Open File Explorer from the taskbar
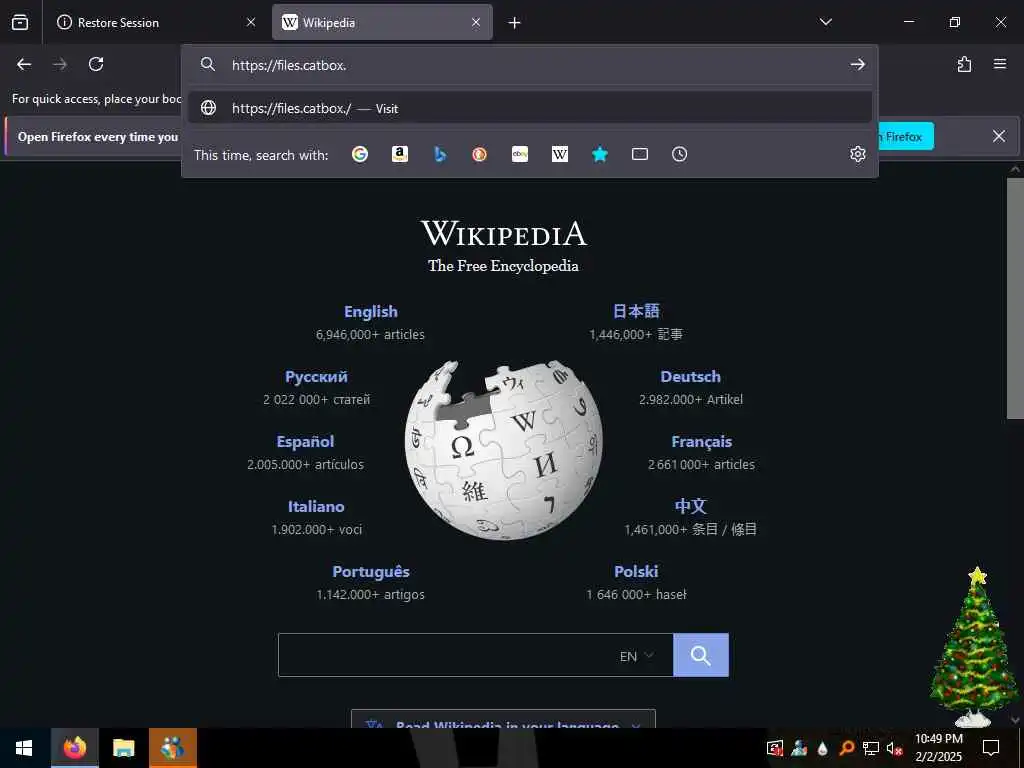The width and height of the screenshot is (1024, 768). [x=123, y=748]
